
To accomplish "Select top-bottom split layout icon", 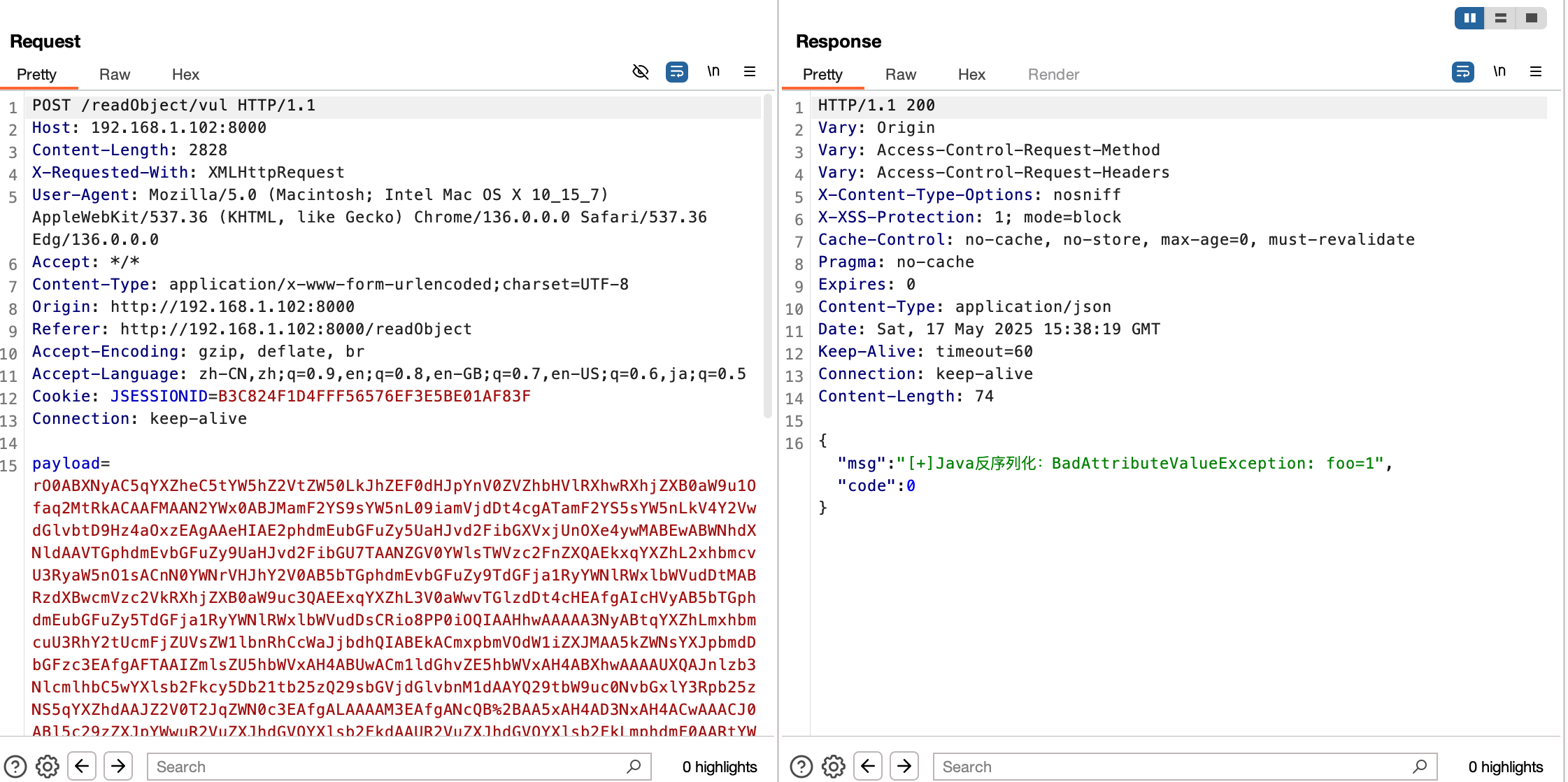I will (1501, 18).
